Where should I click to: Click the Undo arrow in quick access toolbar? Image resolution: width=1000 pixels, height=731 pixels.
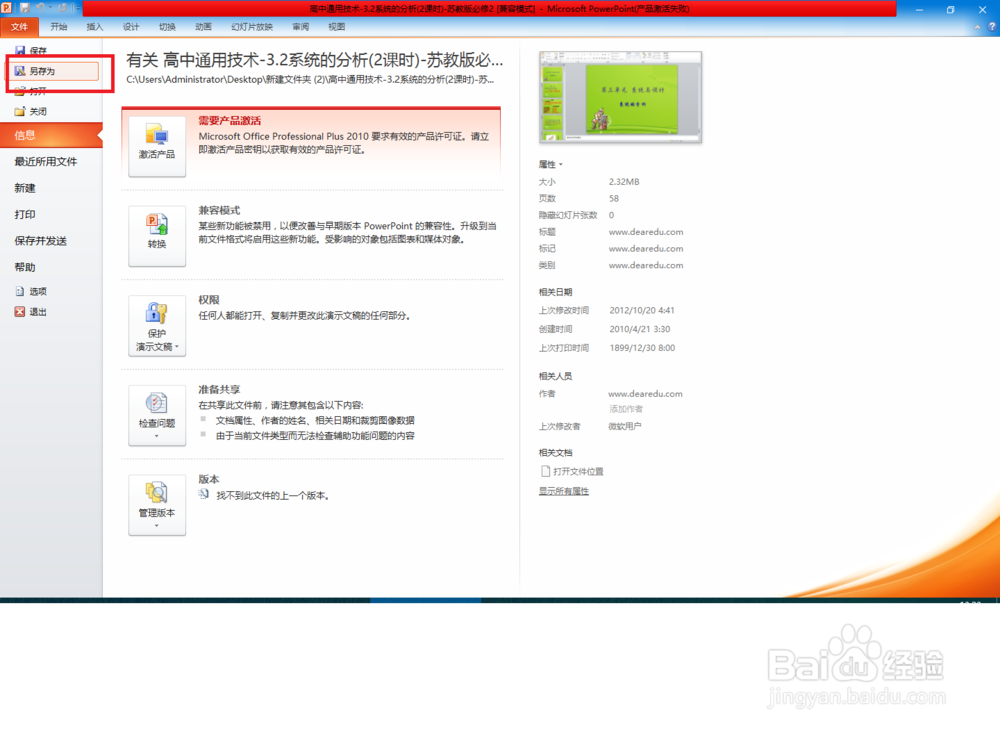(x=41, y=8)
